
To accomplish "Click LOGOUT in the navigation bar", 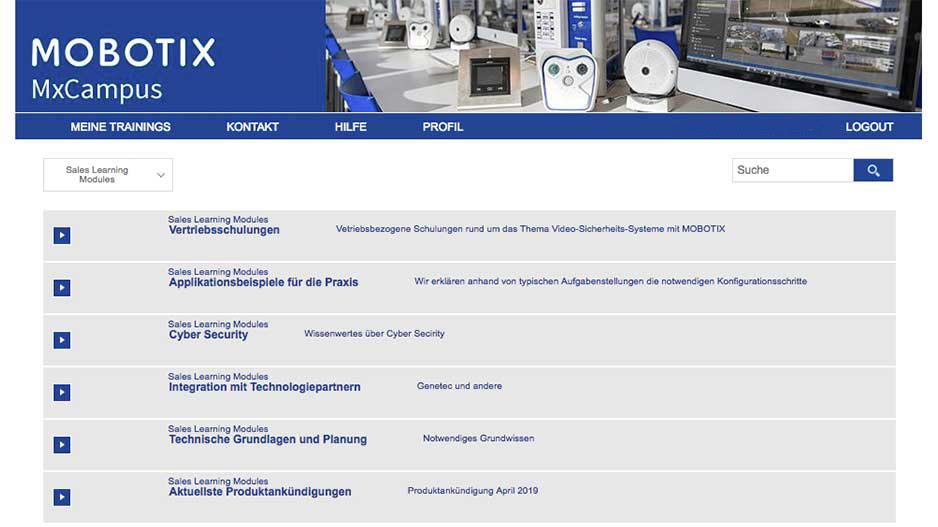I will [869, 127].
